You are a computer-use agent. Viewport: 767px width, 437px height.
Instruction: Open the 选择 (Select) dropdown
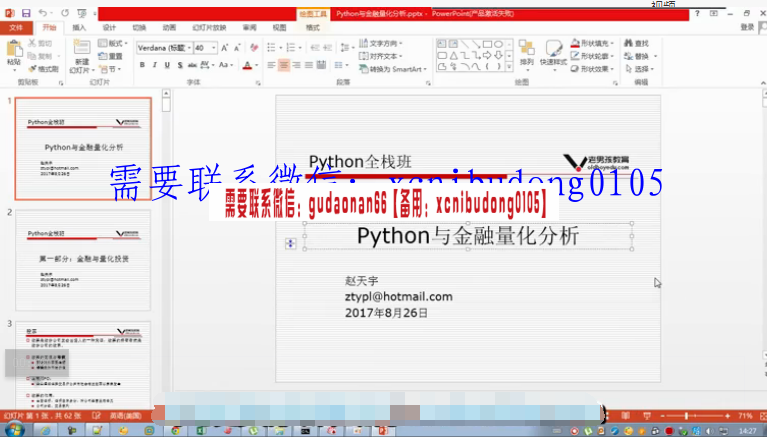pyautogui.click(x=639, y=69)
